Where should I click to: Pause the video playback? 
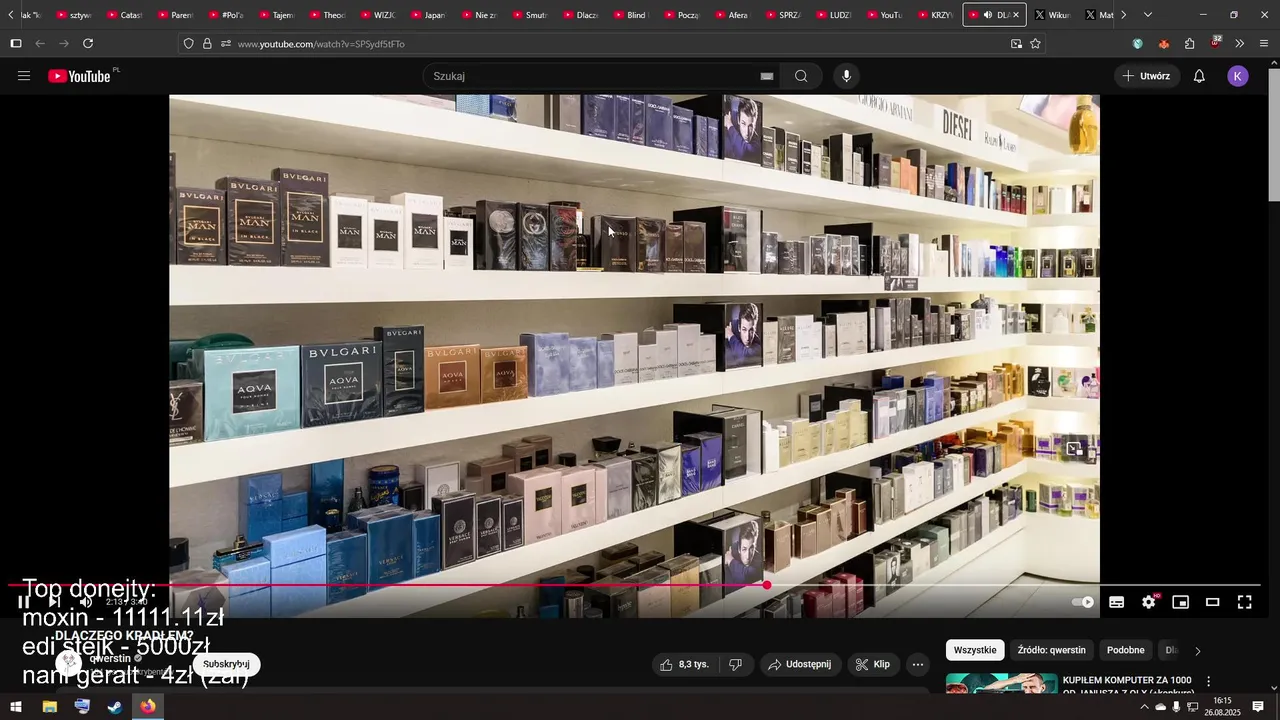(x=23, y=602)
